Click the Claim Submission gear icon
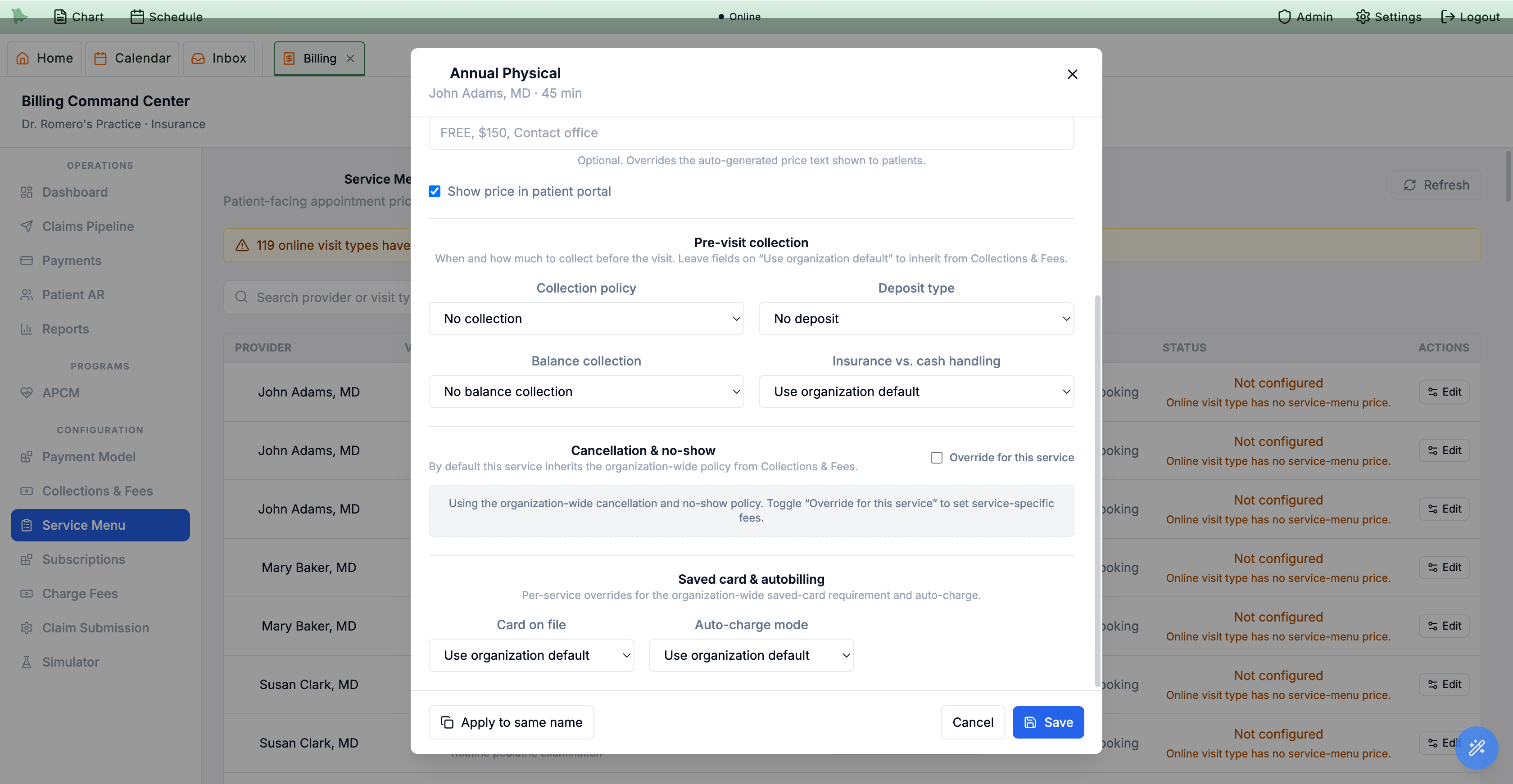This screenshot has width=1513, height=784. pyautogui.click(x=27, y=627)
